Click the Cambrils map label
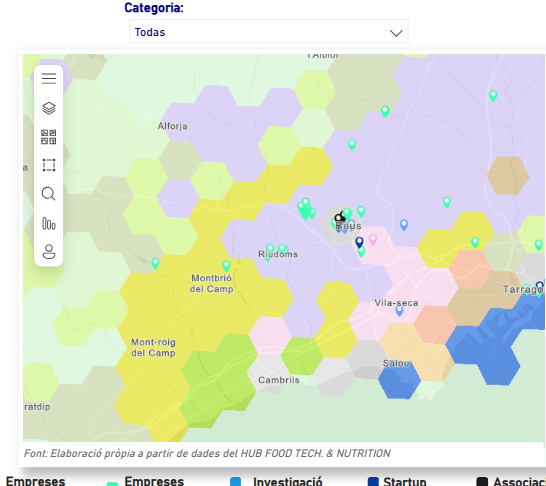The height and width of the screenshot is (486, 546). point(279,380)
